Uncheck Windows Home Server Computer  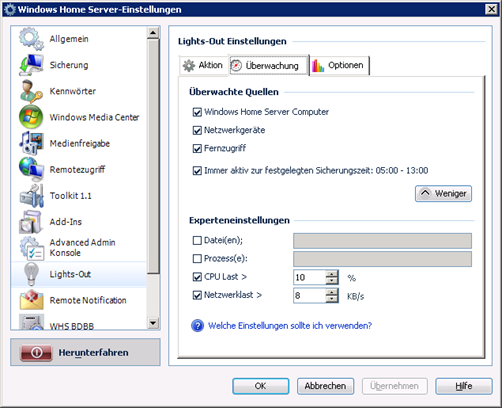pyautogui.click(x=197, y=112)
